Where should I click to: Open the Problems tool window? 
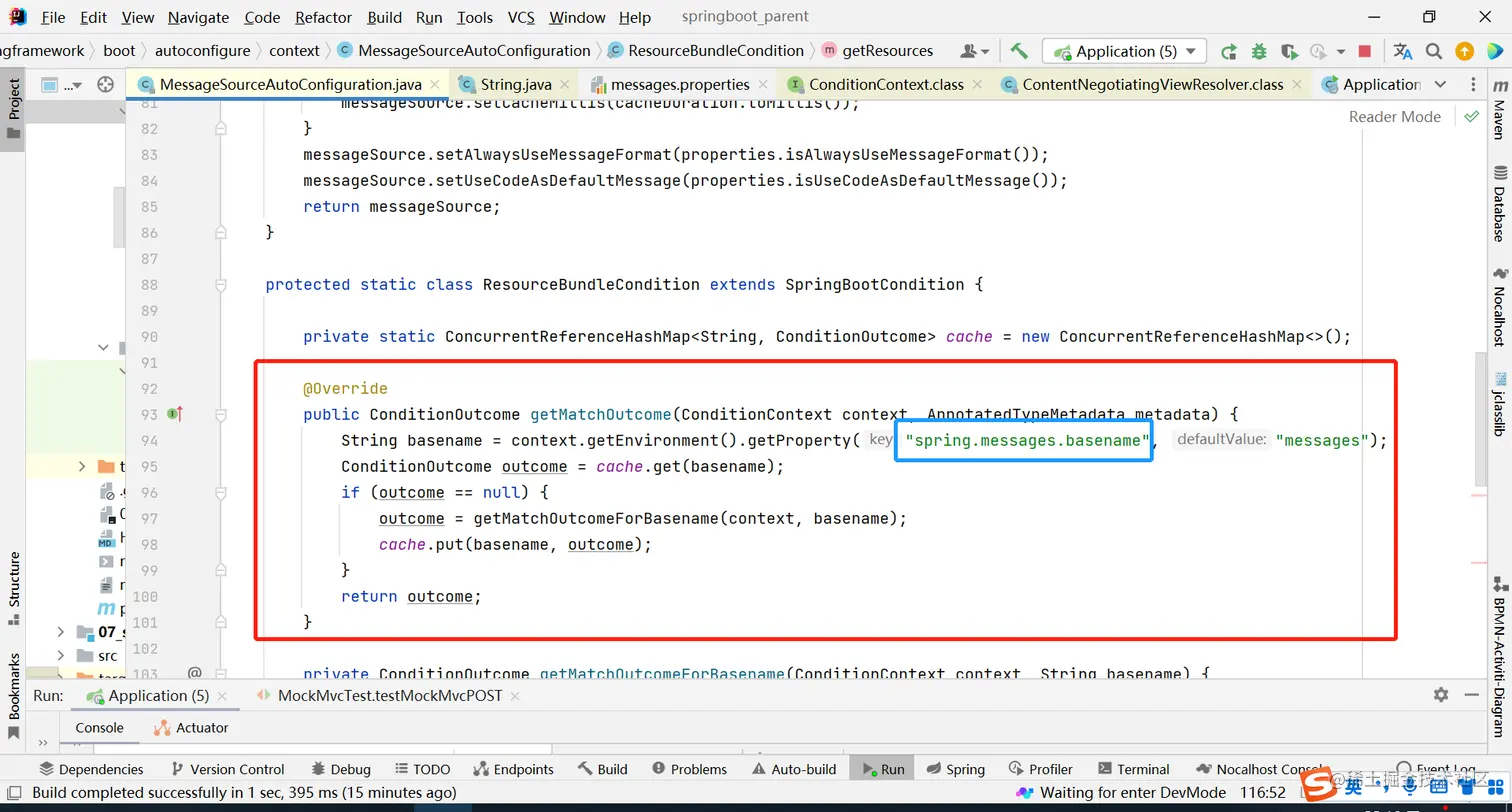coord(689,769)
